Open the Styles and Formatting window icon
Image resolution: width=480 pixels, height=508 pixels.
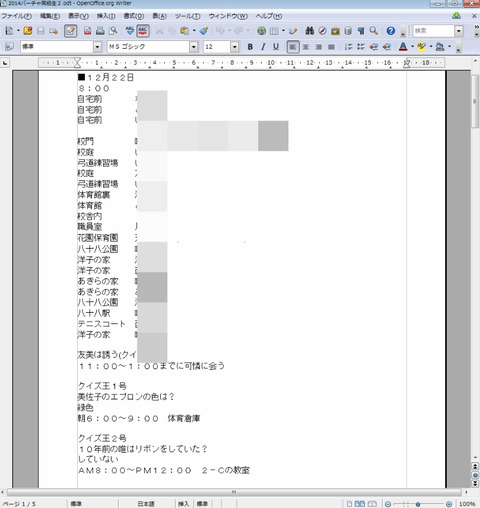click(9, 47)
